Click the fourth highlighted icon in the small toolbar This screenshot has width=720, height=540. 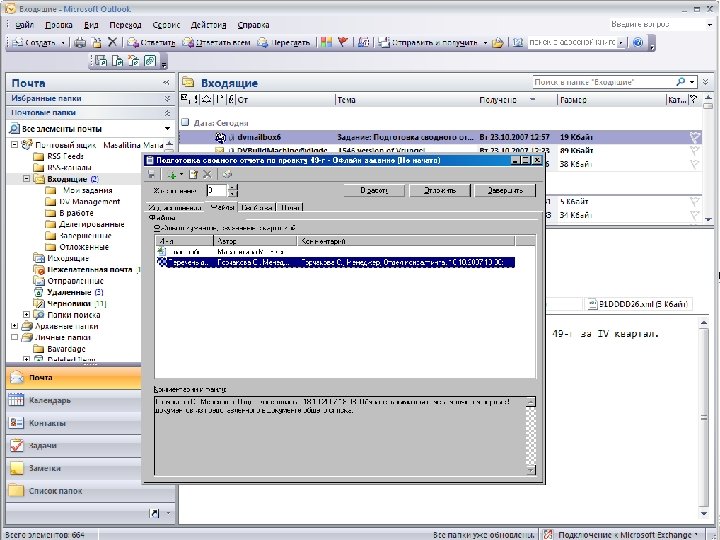point(150,61)
